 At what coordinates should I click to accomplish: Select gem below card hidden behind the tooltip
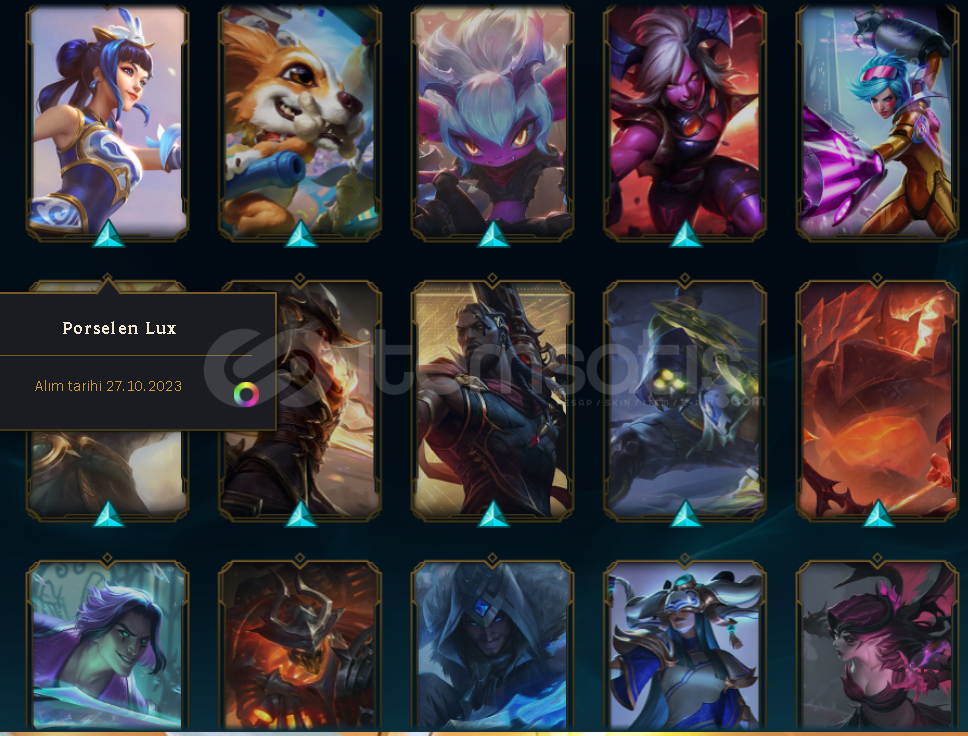tap(108, 514)
